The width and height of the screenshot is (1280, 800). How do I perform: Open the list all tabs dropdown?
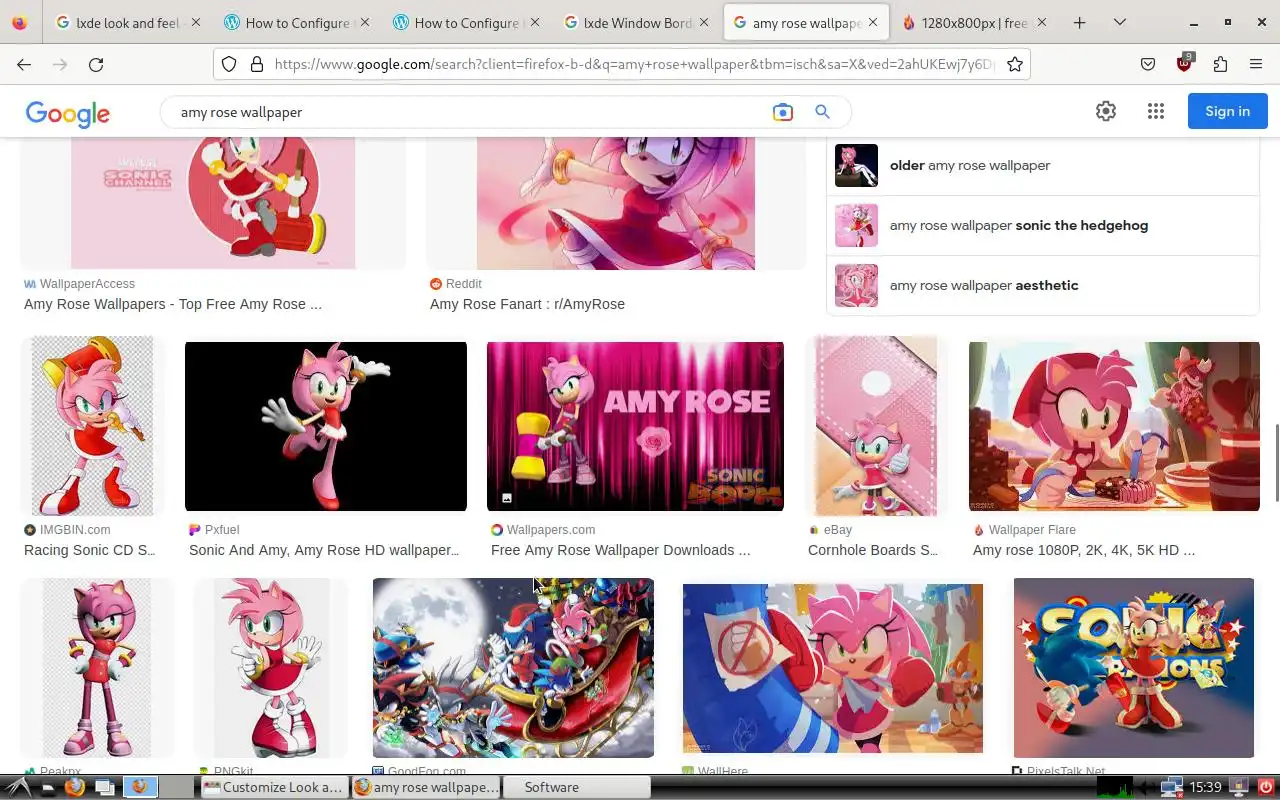pyautogui.click(x=1119, y=22)
